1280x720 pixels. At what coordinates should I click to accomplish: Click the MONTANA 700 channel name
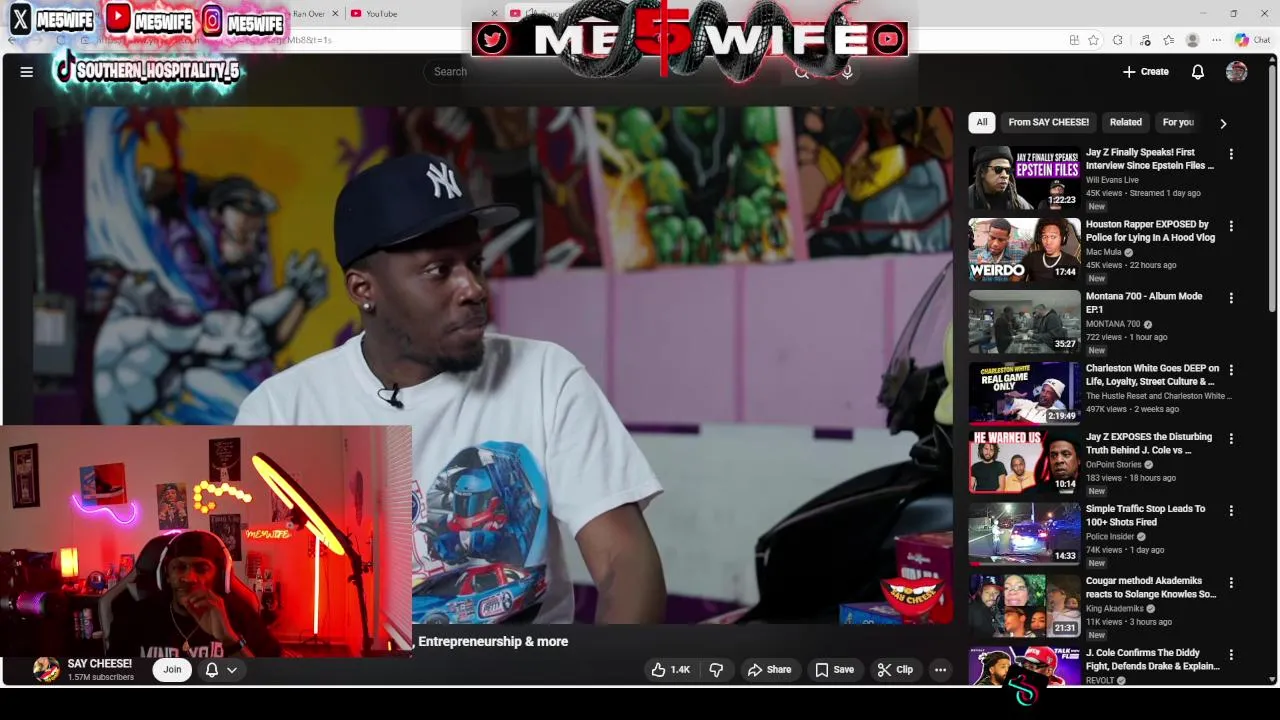coord(1113,324)
